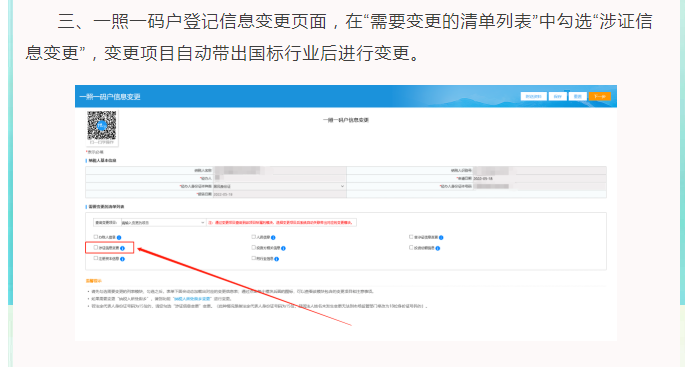Follow the blue hyperlink in the hints list
This screenshot has width=695, height=367.
click(x=191, y=299)
